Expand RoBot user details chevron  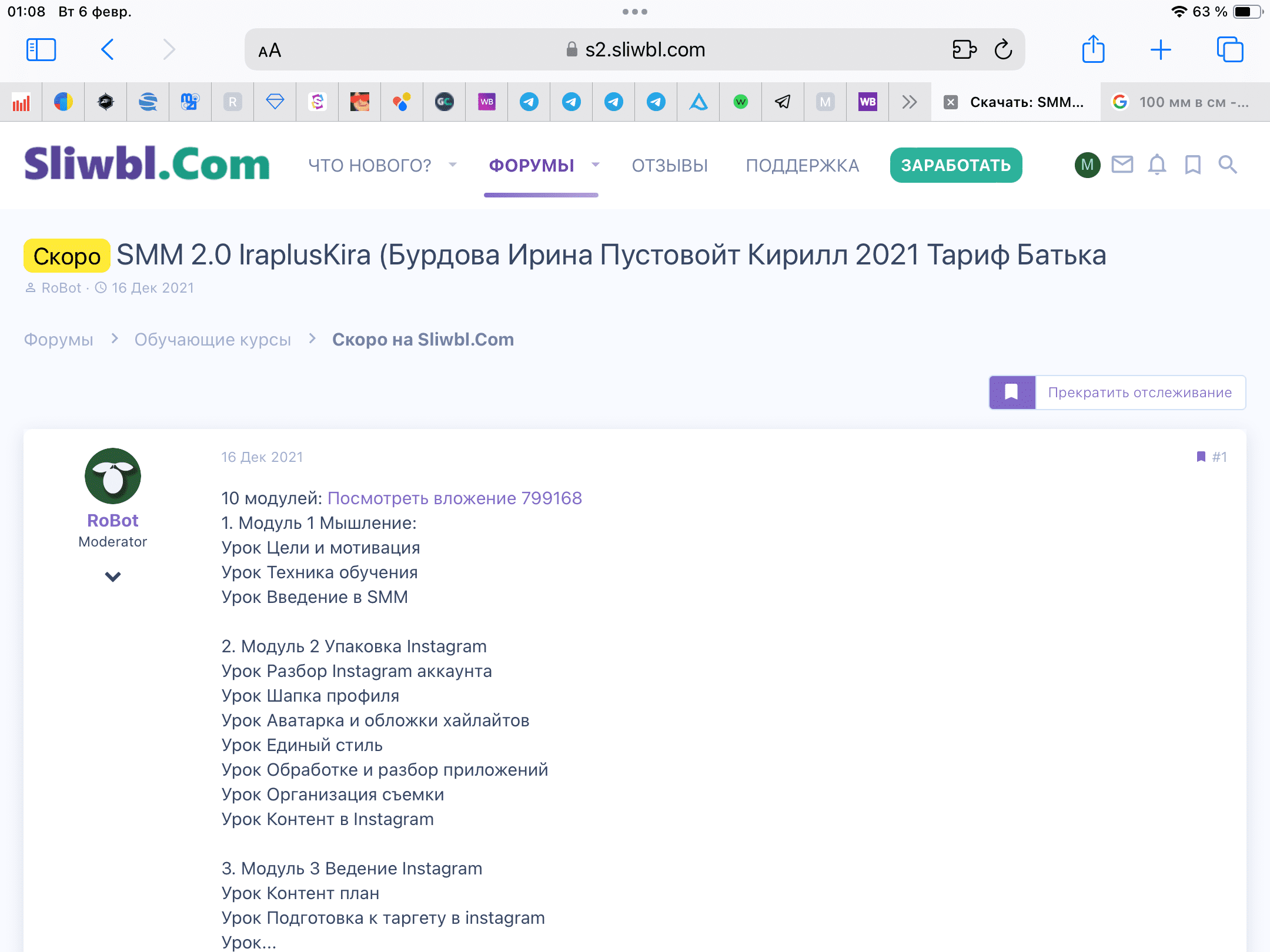[x=113, y=576]
